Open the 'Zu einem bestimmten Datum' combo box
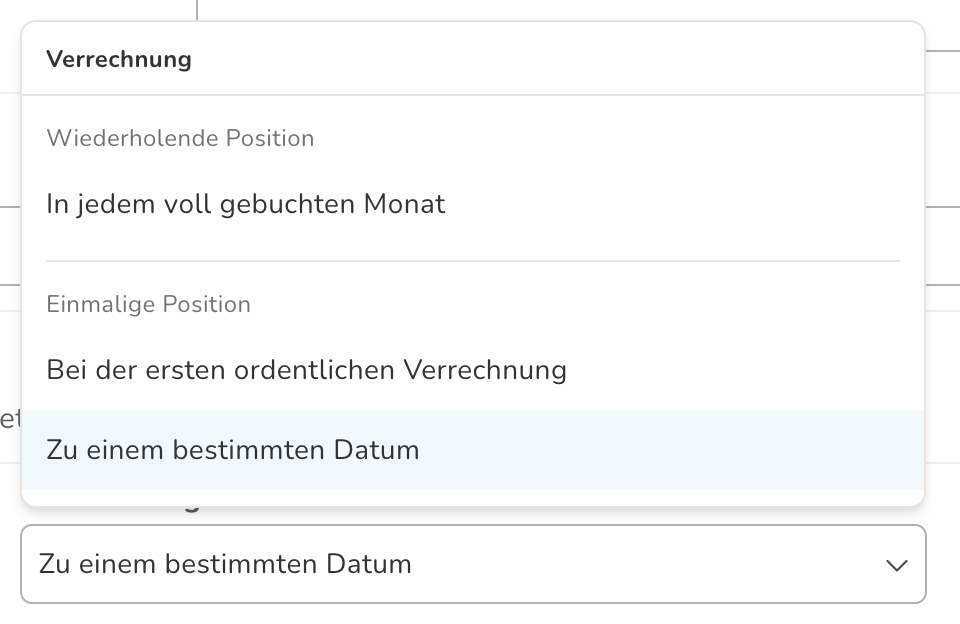 pos(473,564)
